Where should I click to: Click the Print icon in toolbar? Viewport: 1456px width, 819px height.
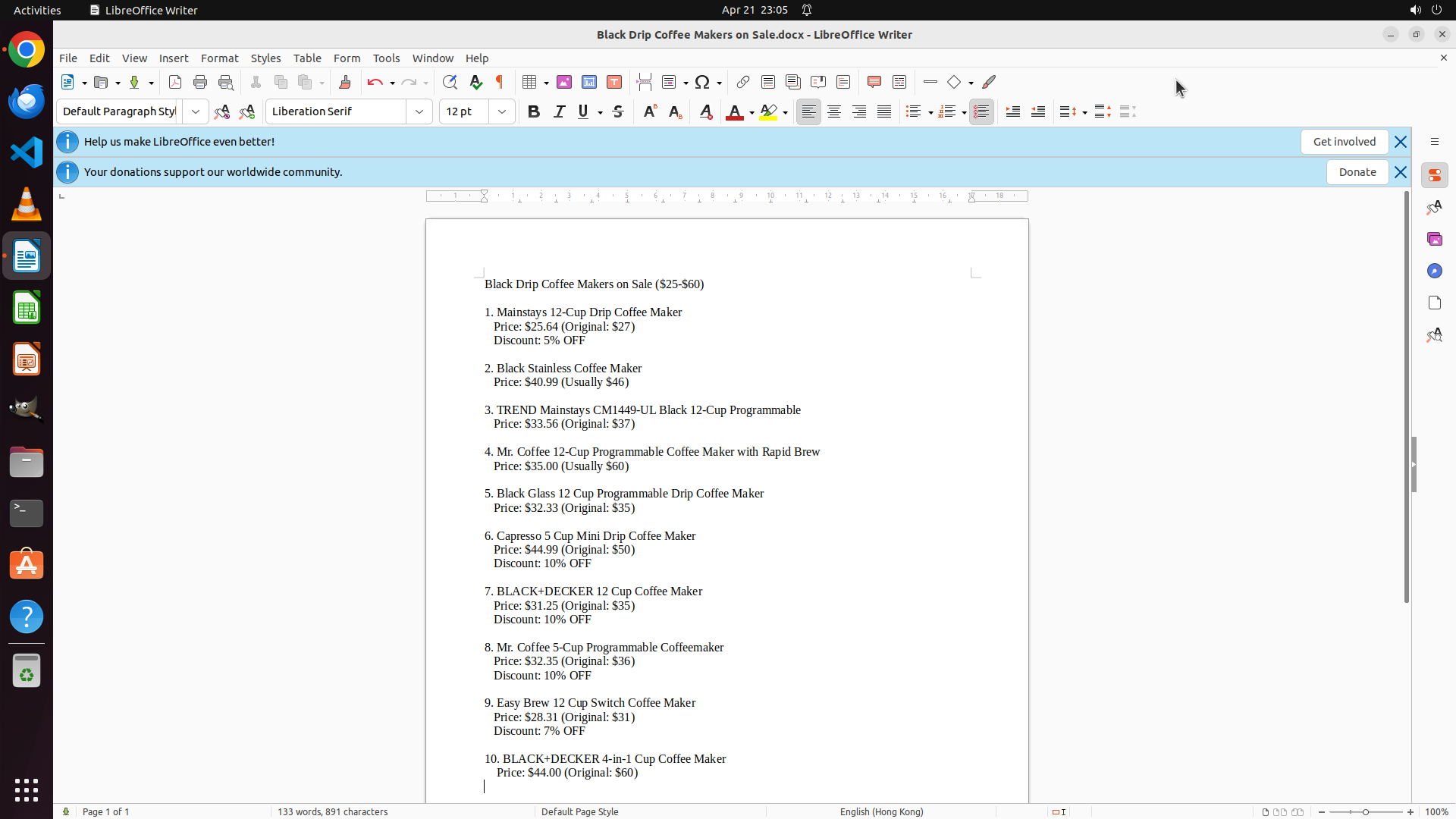point(200,82)
